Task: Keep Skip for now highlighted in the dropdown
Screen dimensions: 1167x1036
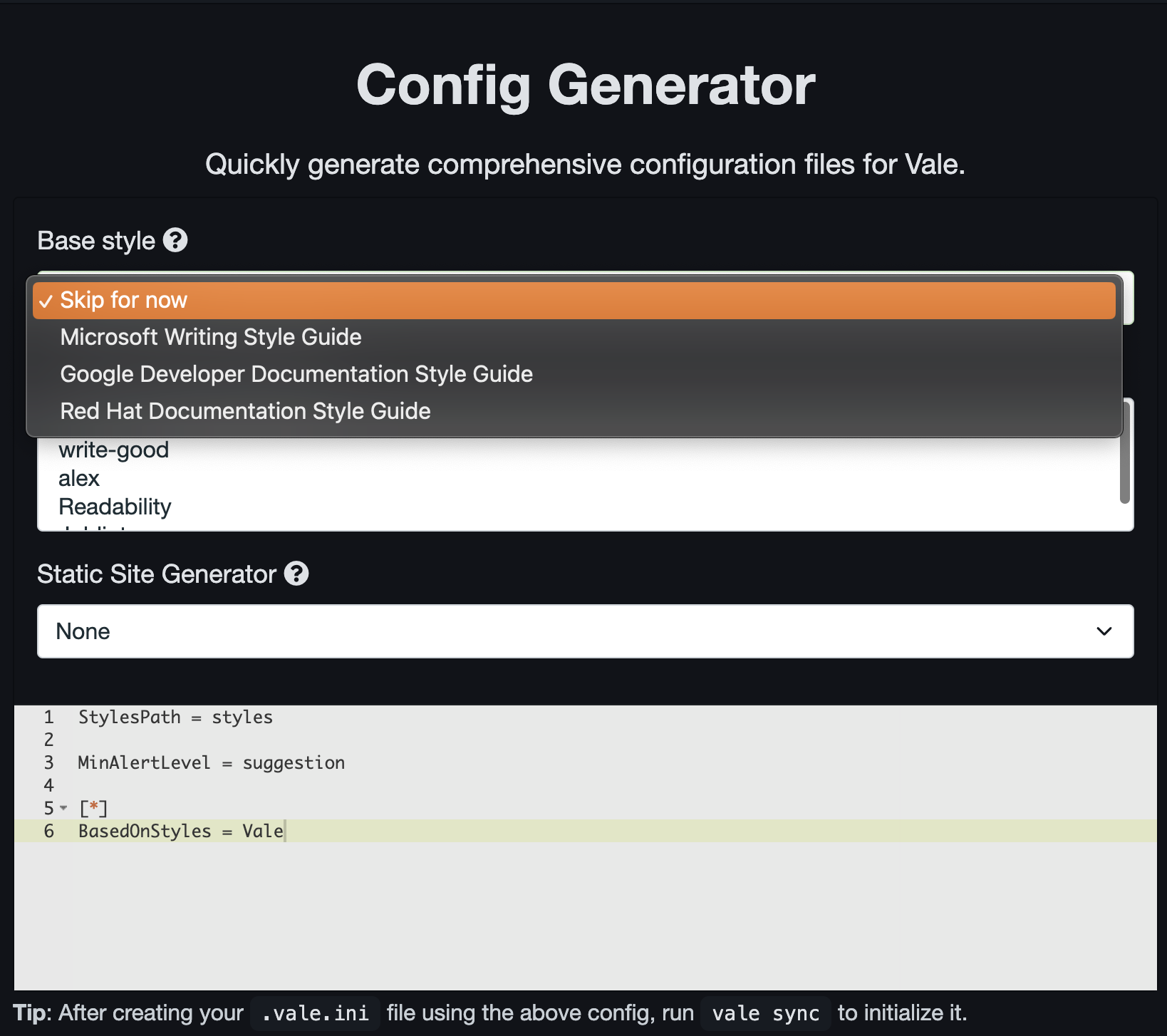Action: 123,300
